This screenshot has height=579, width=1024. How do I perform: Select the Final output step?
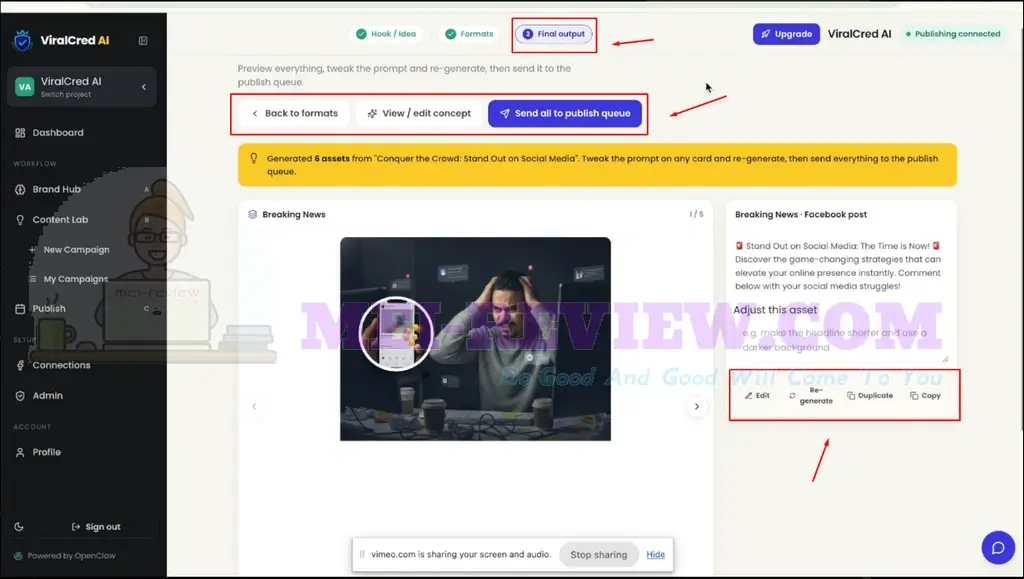(554, 34)
